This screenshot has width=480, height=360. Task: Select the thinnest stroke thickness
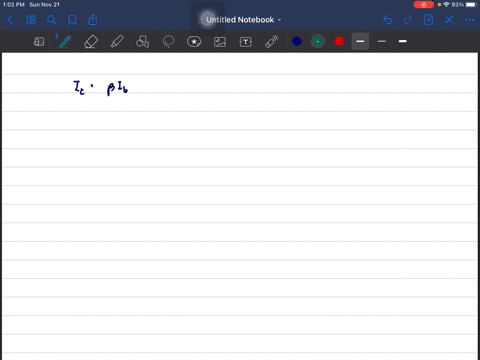pyautogui.click(x=382, y=41)
